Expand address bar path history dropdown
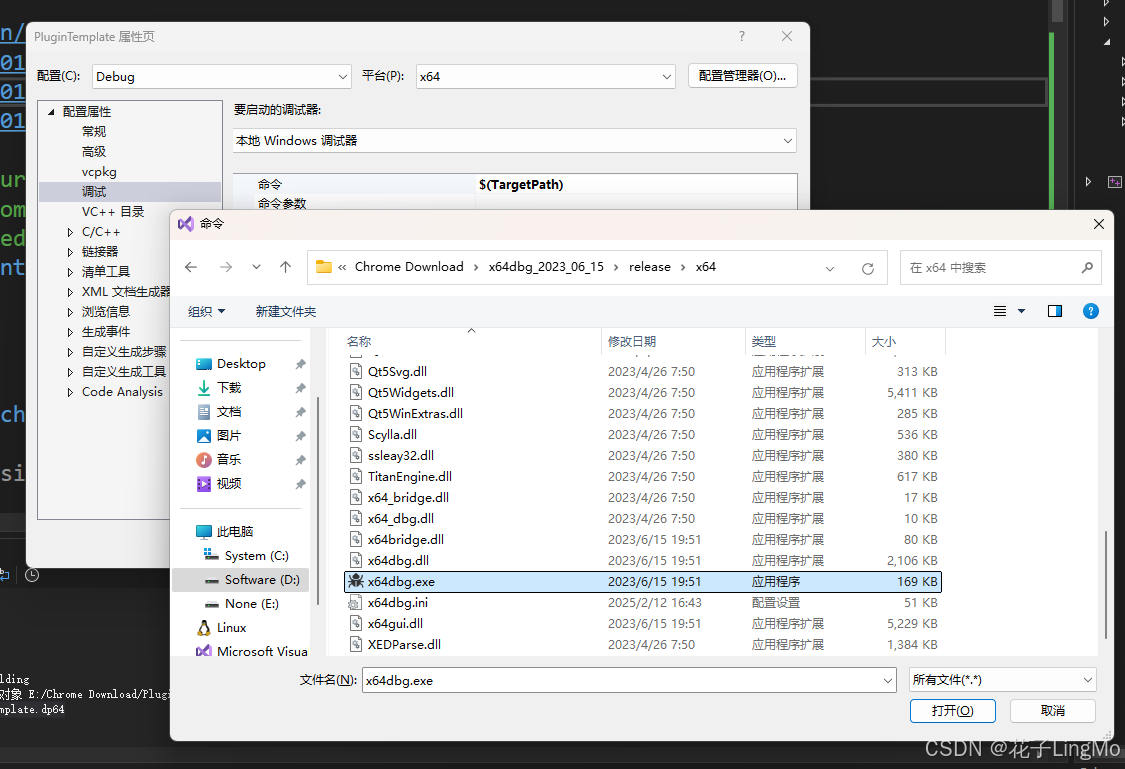This screenshot has height=769, width=1125. (x=830, y=268)
